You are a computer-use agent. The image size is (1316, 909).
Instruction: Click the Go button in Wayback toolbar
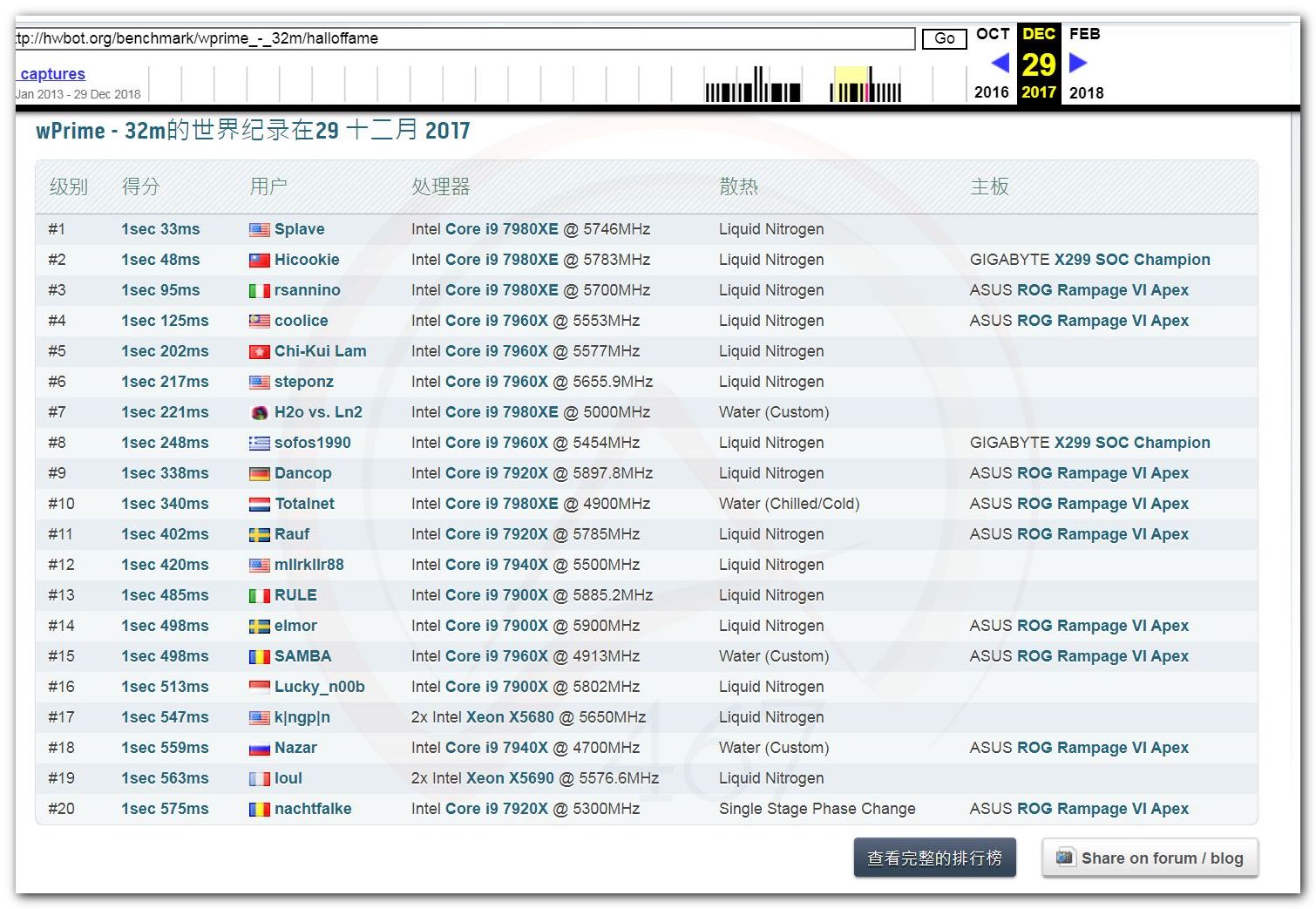point(945,38)
